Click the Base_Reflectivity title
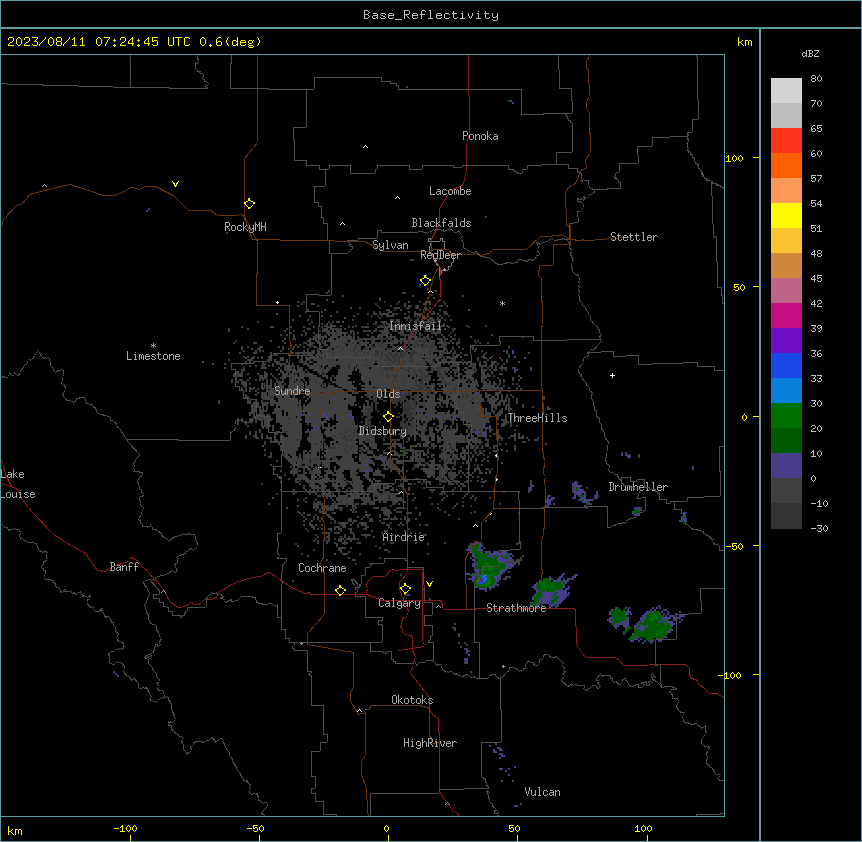The height and width of the screenshot is (842, 862). [x=431, y=15]
